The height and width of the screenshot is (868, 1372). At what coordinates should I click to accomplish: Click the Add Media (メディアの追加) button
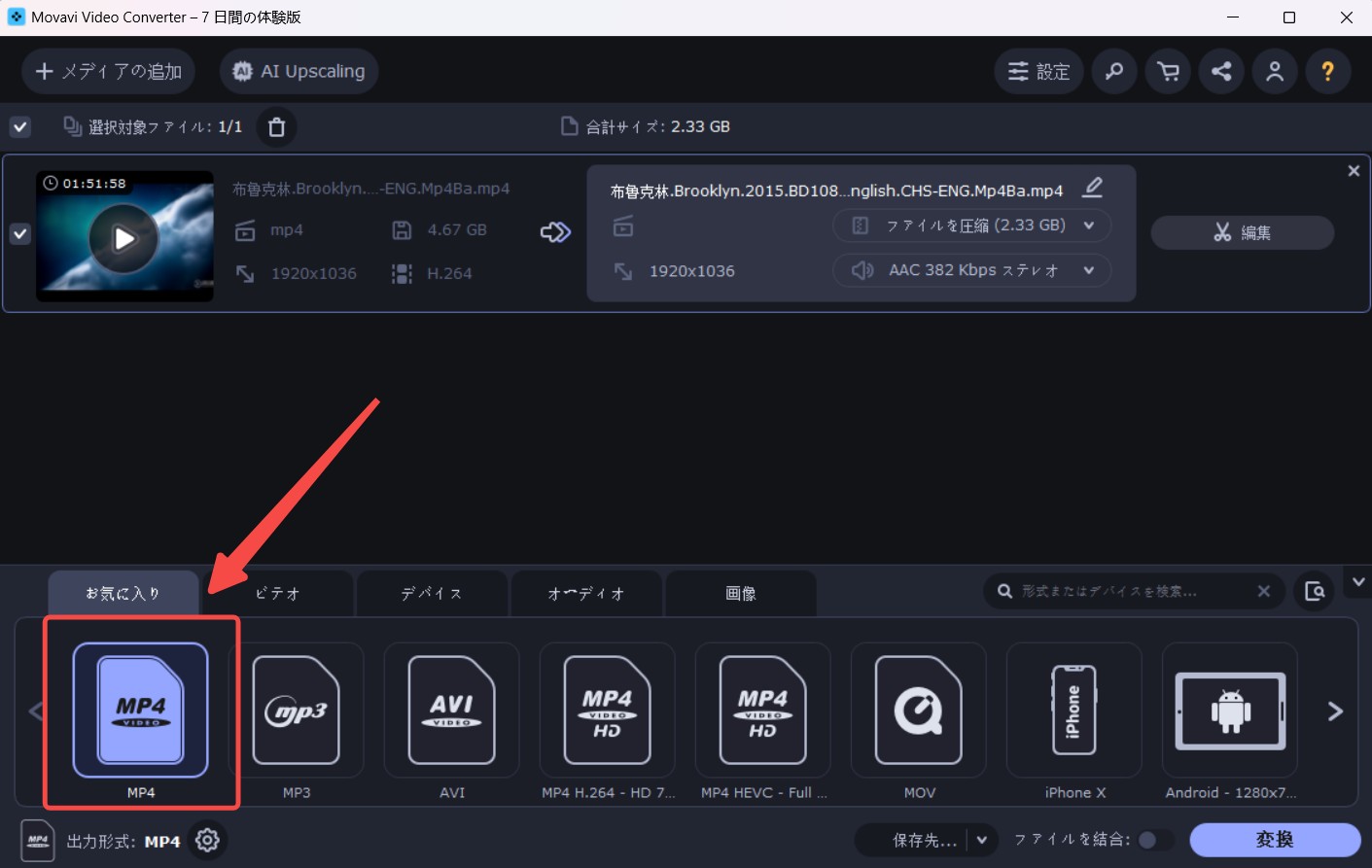tap(108, 71)
